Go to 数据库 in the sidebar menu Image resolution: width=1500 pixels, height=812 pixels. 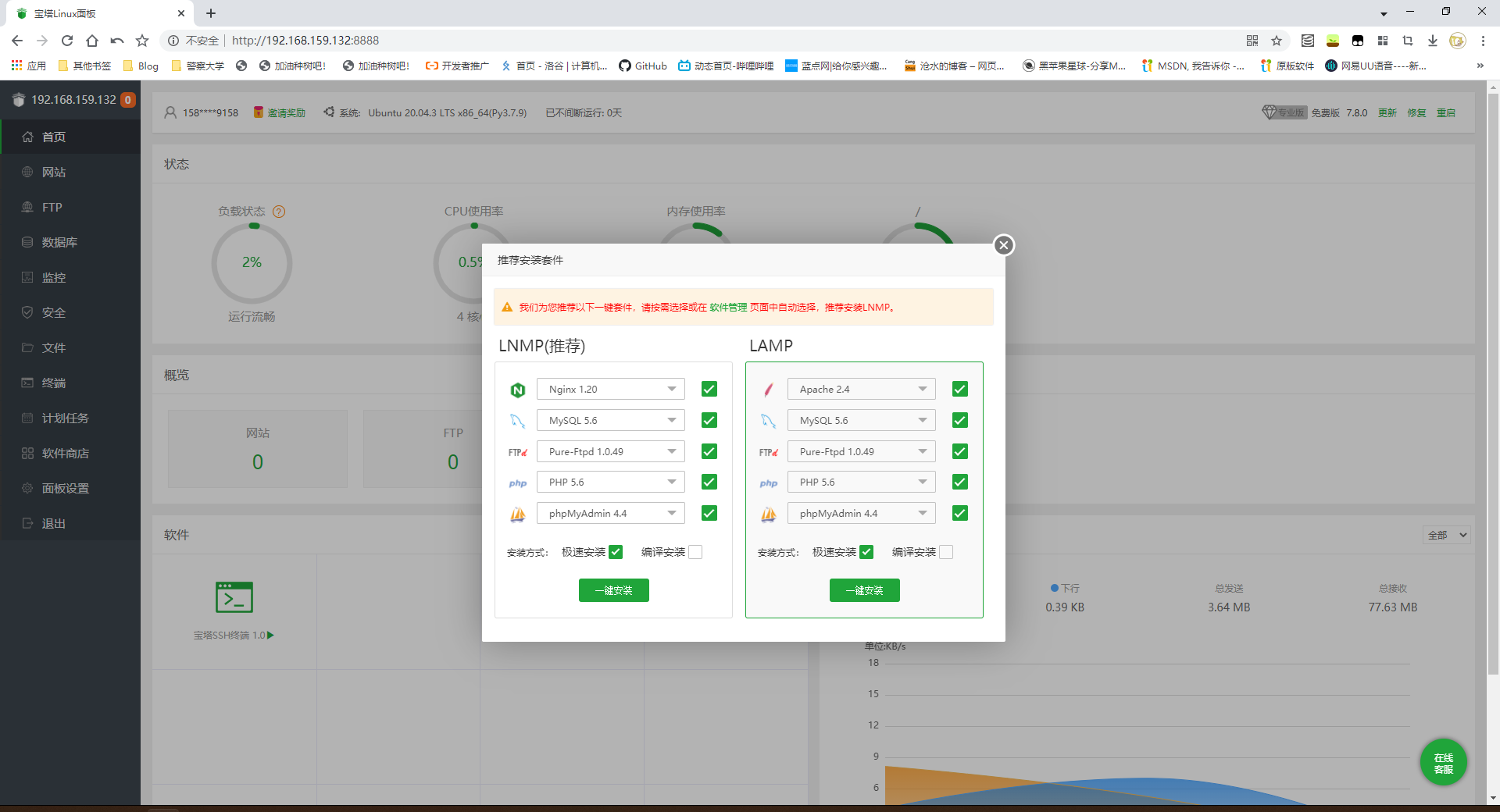pyautogui.click(x=59, y=243)
